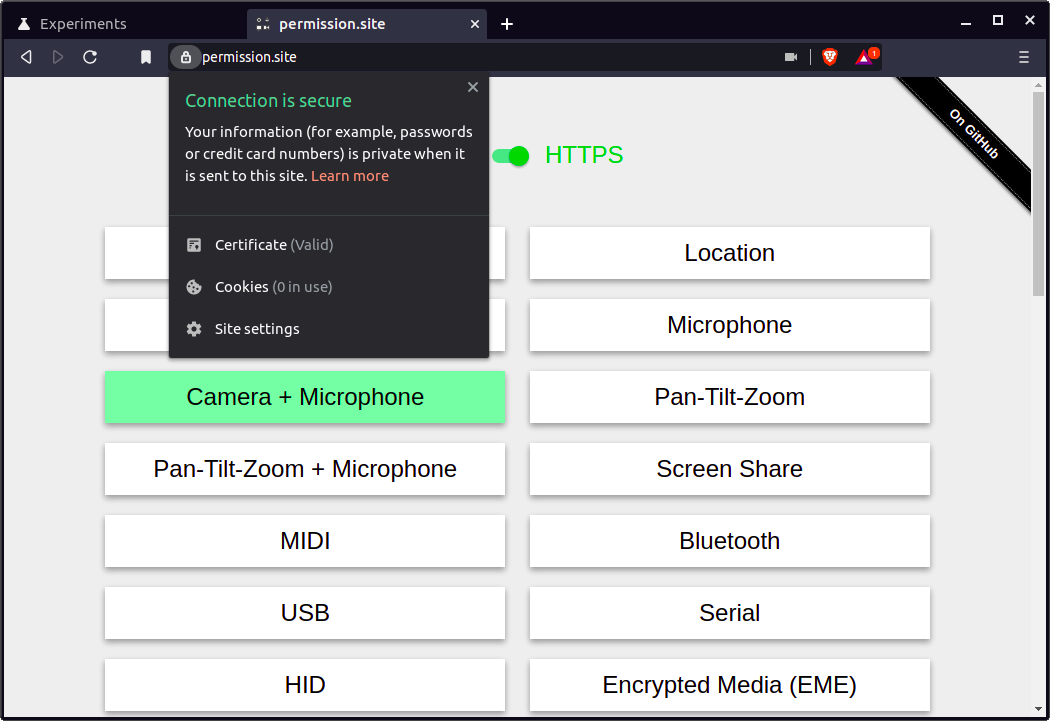Switch to the Experiments tab
The width and height of the screenshot is (1050, 721).
124,24
